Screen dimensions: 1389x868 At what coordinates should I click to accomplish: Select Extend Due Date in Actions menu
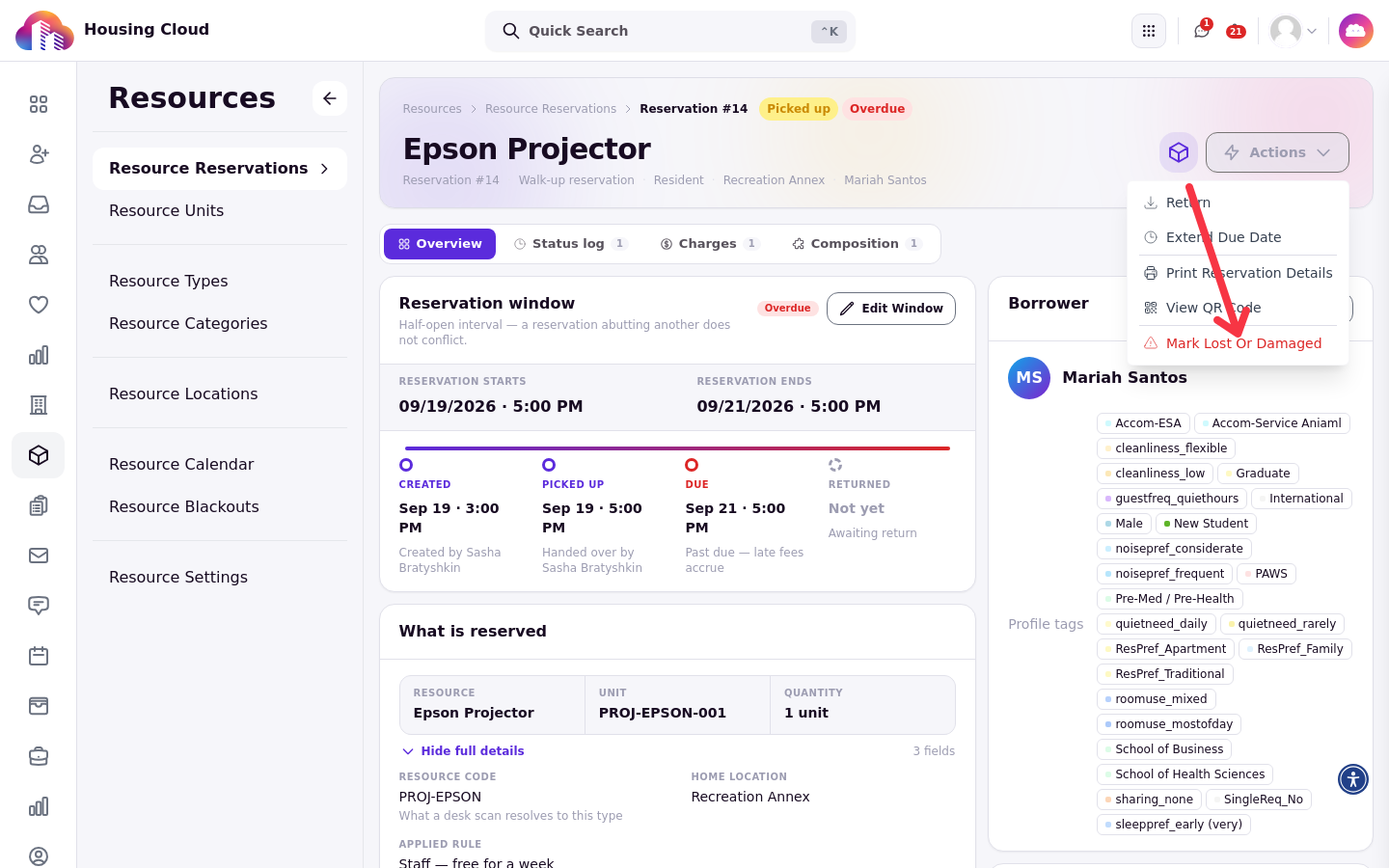click(x=1238, y=237)
